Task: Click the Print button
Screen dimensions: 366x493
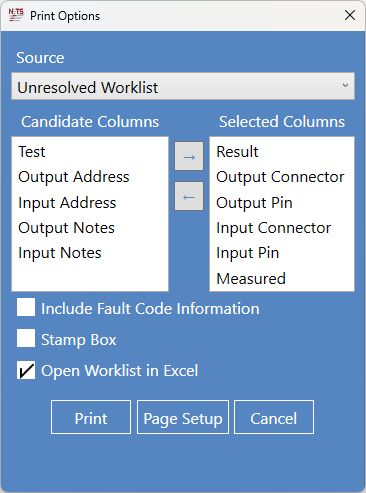Action: 91,417
